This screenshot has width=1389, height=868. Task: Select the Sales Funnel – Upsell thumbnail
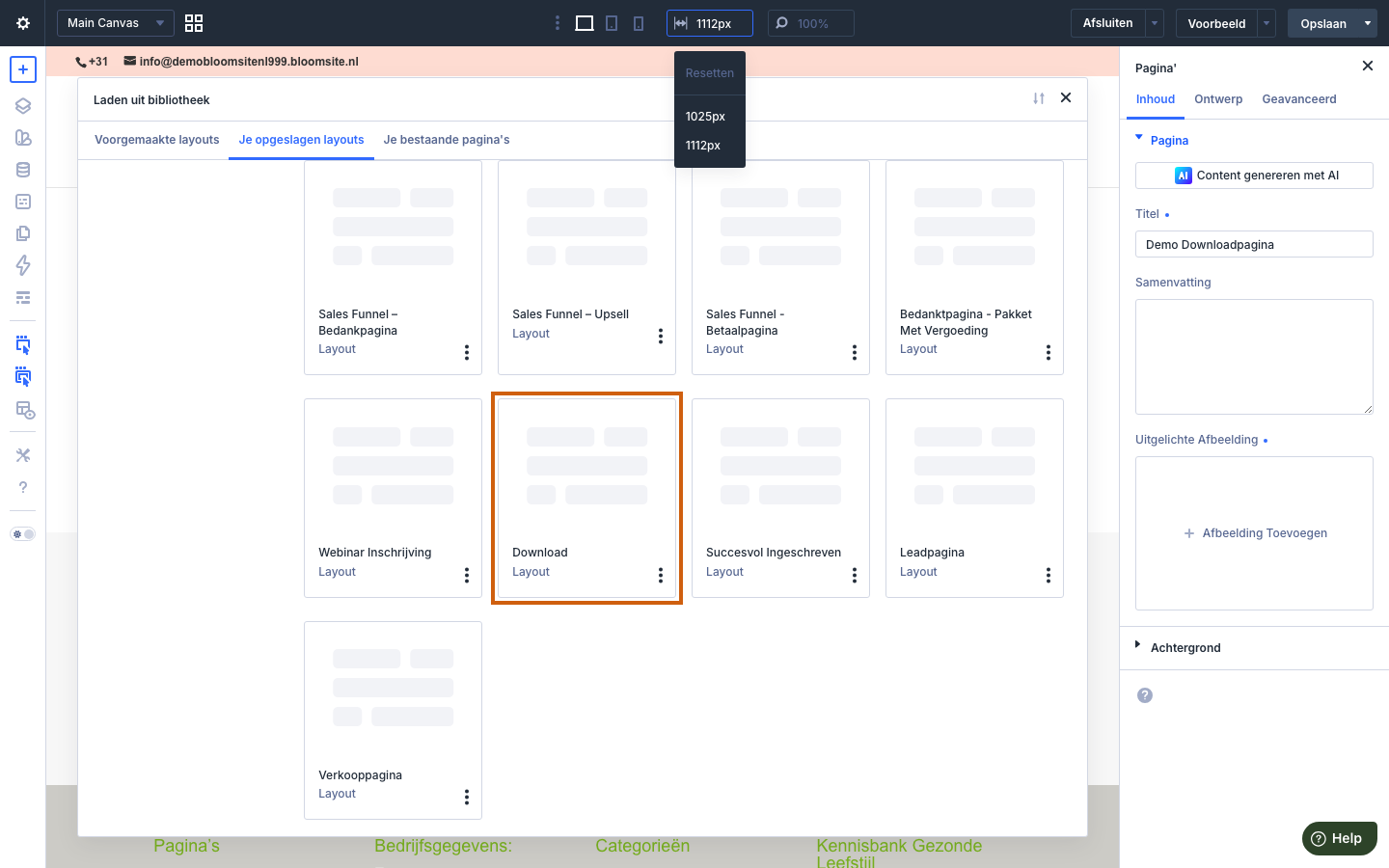pos(586,229)
